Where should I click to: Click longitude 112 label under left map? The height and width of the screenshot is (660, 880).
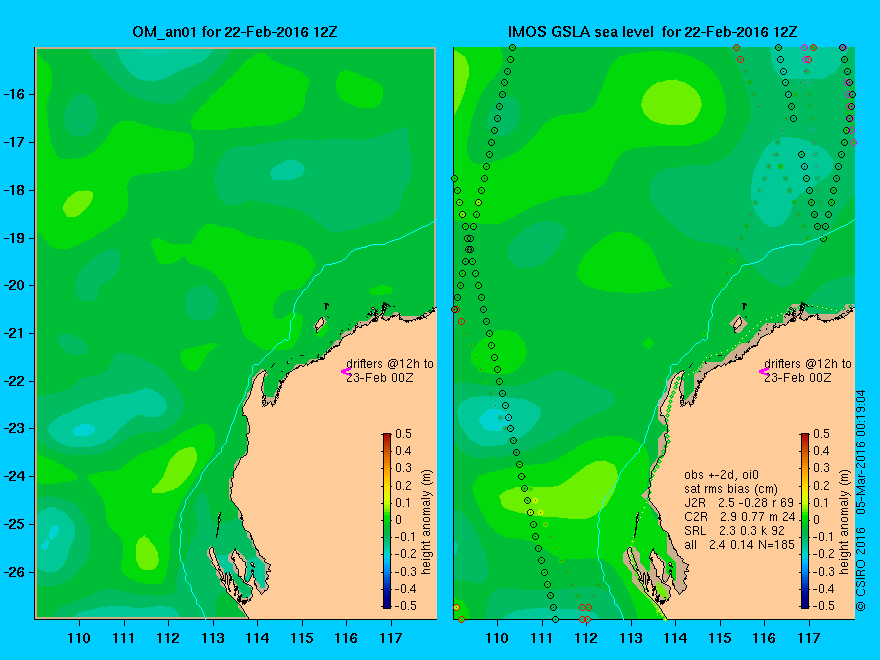point(168,638)
